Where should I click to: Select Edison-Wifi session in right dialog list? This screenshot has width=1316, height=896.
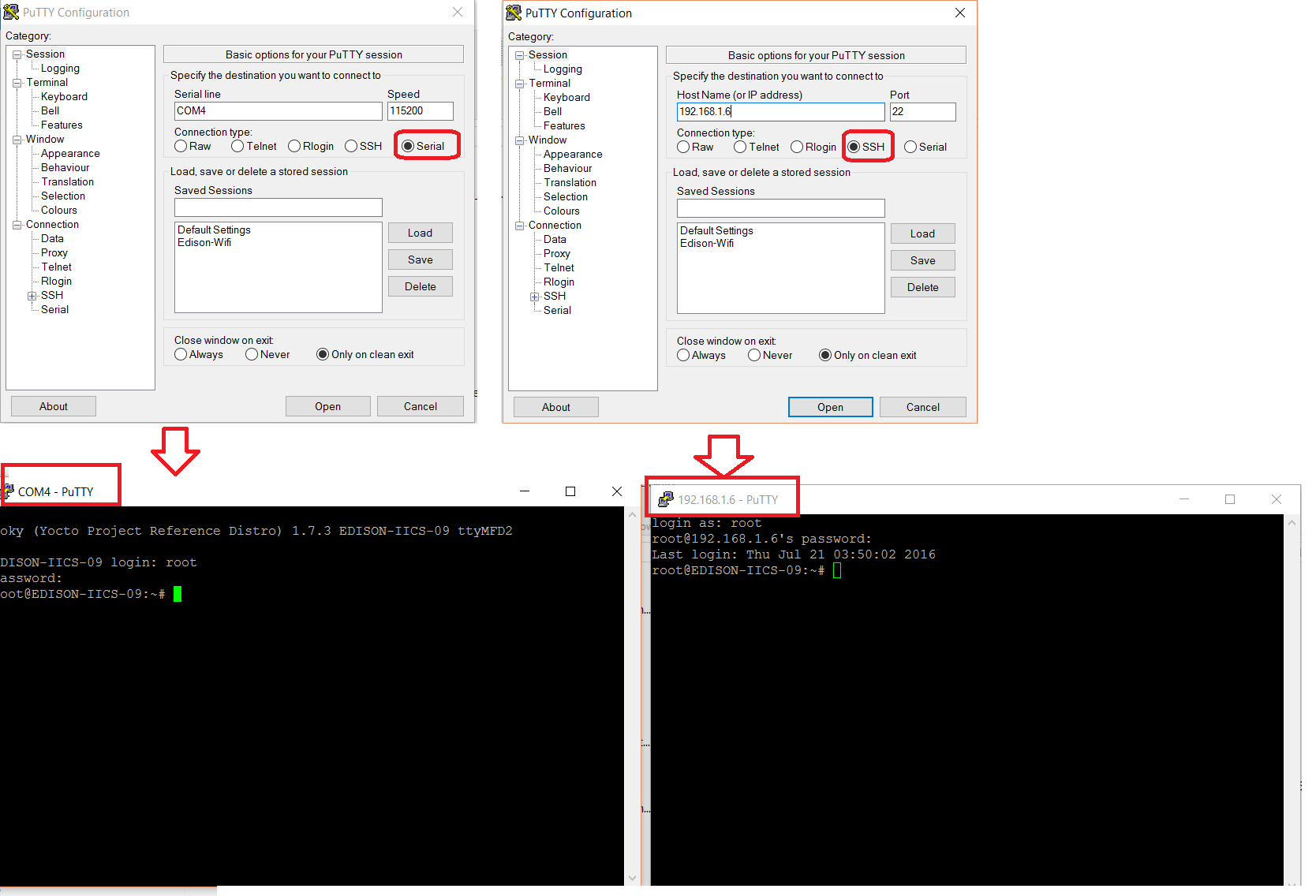707,244
